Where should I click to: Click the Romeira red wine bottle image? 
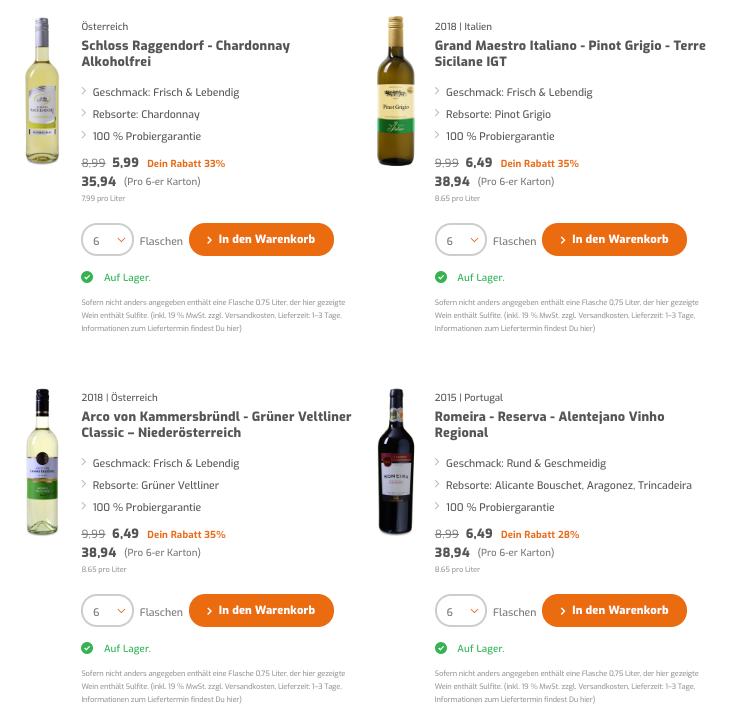pos(396,460)
